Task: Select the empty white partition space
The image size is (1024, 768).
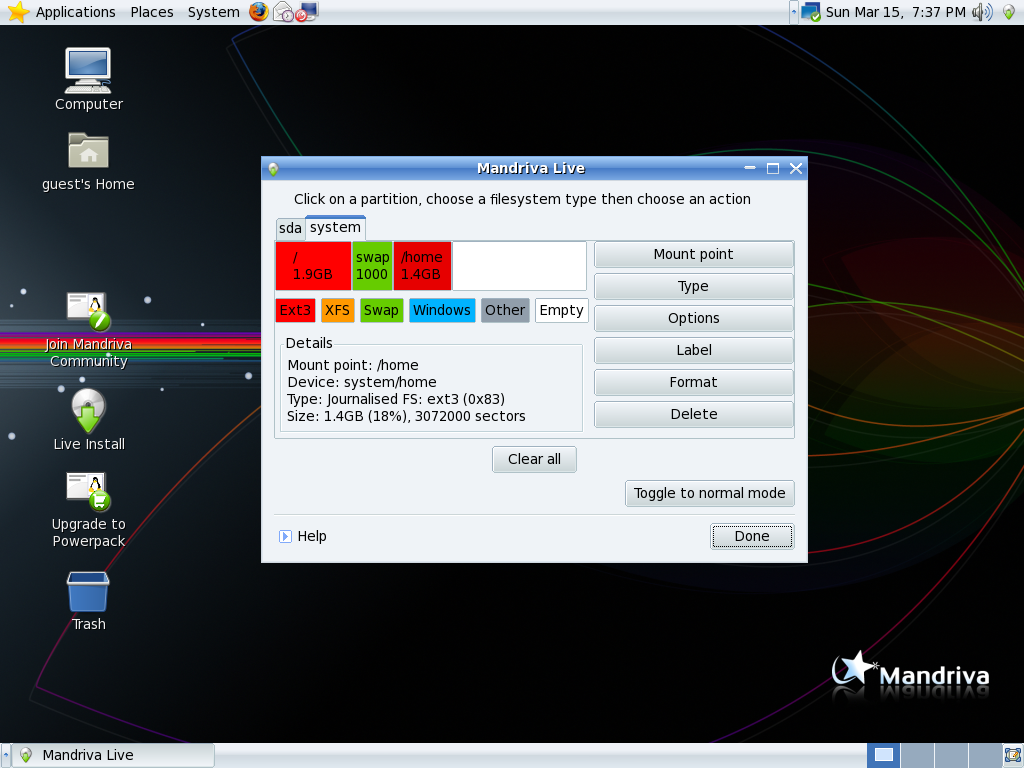Action: click(x=519, y=266)
